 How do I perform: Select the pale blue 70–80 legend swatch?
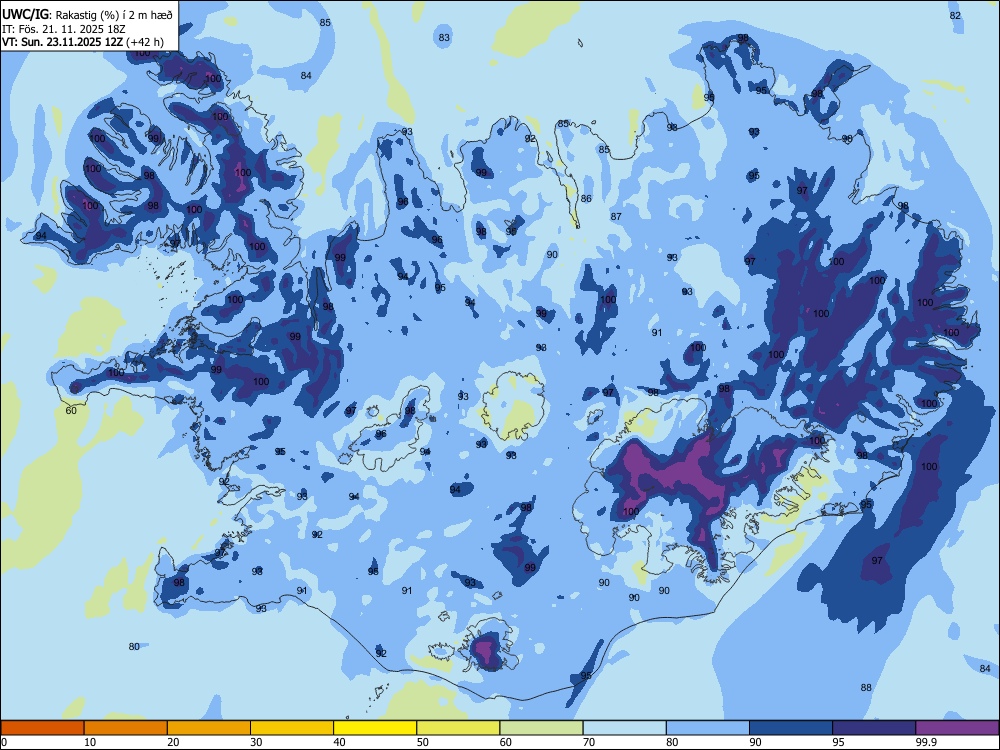pos(625,728)
